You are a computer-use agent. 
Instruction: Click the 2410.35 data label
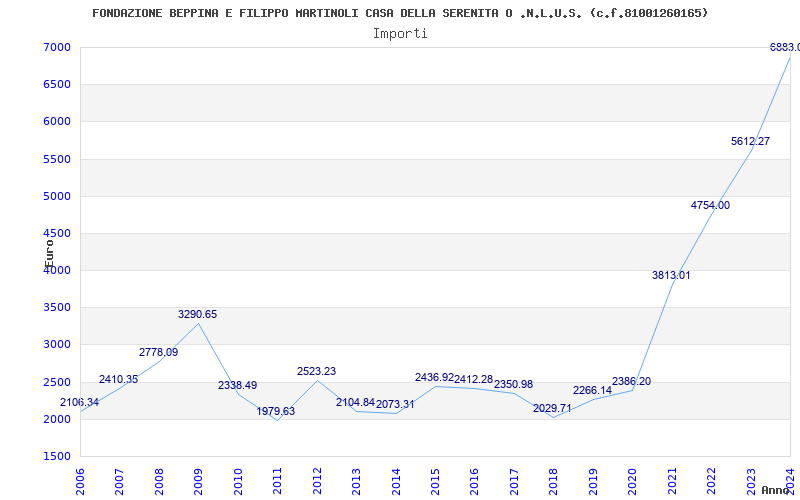tap(118, 379)
